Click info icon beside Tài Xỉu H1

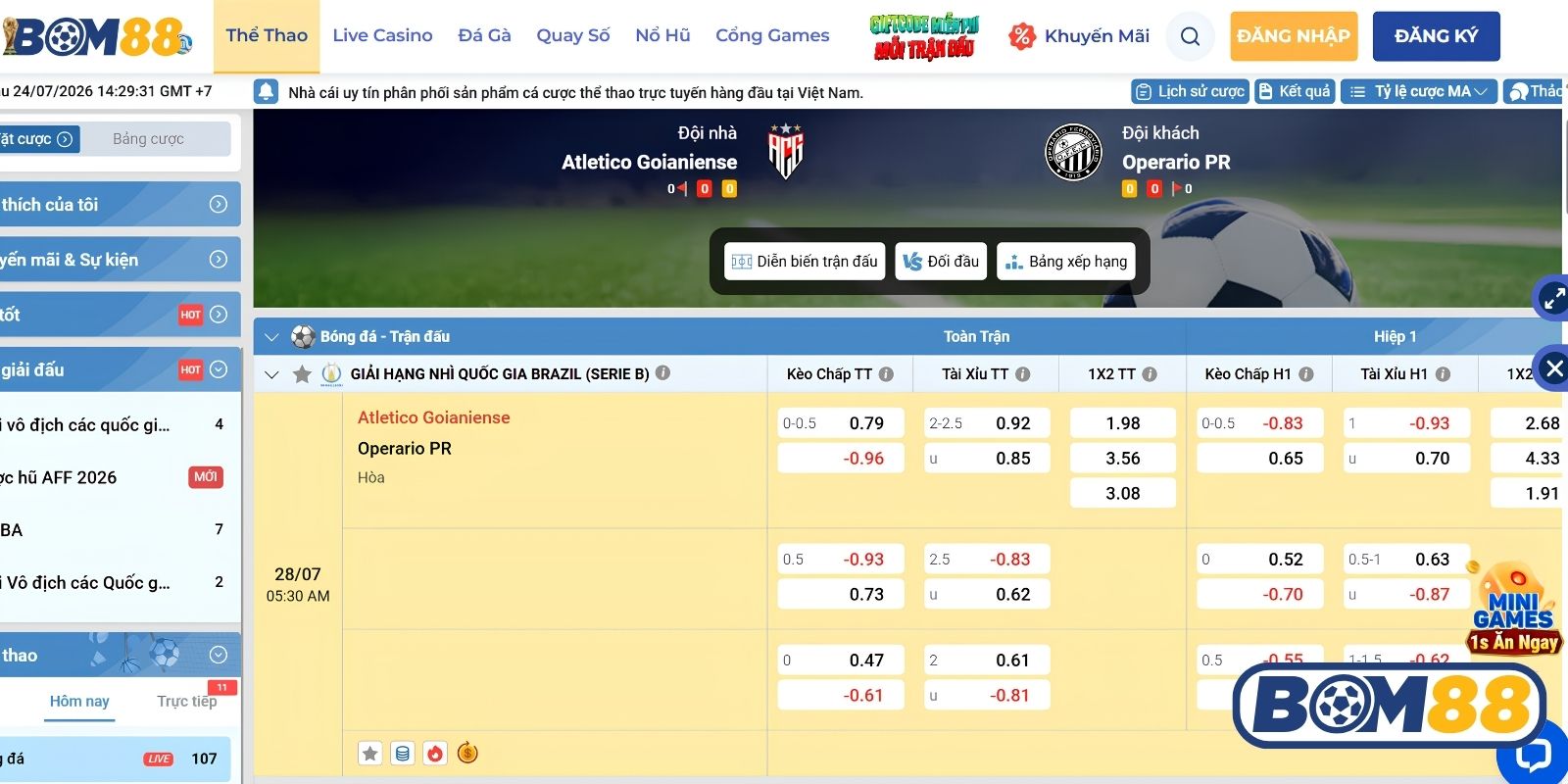pos(1443,373)
